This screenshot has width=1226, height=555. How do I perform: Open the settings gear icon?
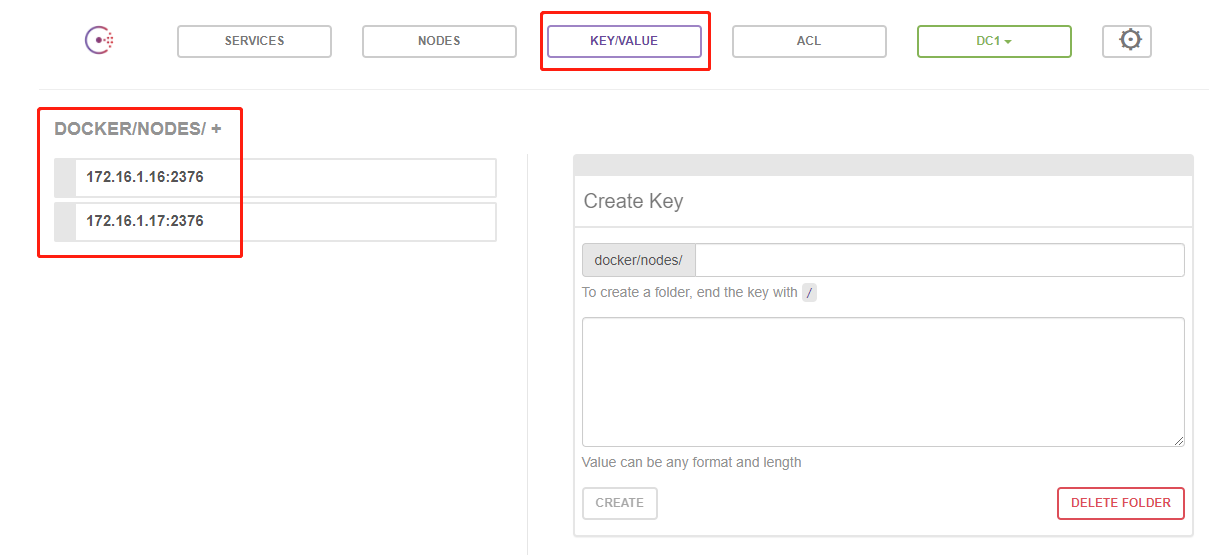click(1129, 41)
